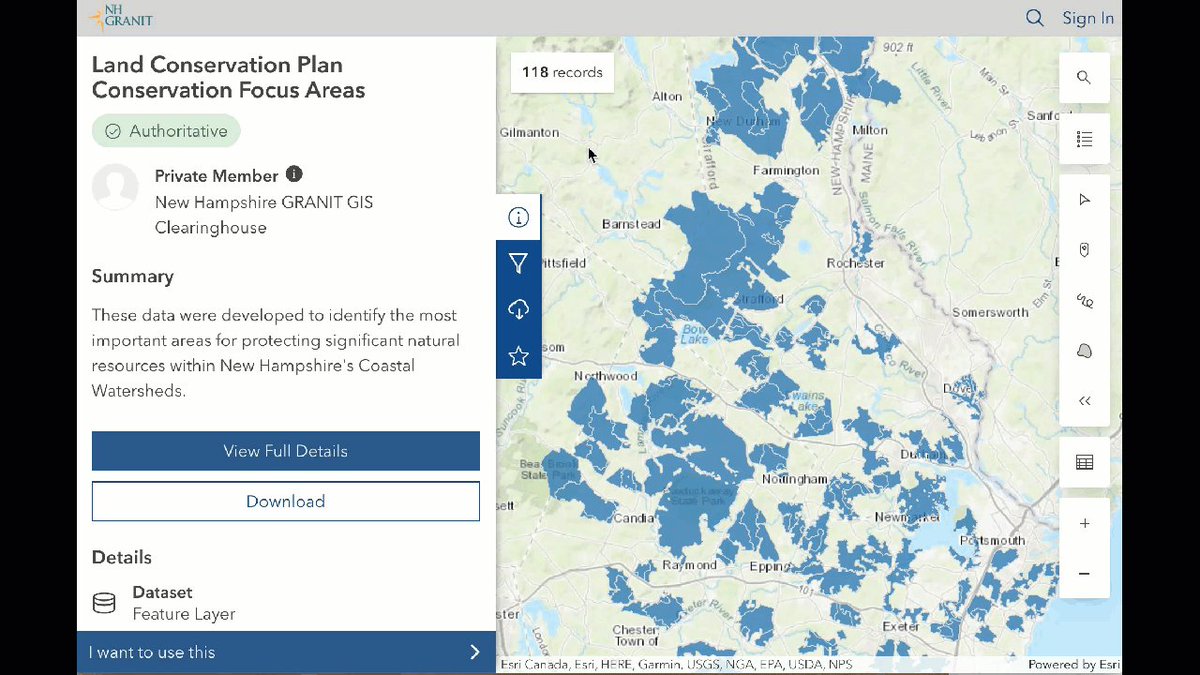The image size is (1200, 675).
Task: Zoom out on the map
Action: click(x=1084, y=573)
